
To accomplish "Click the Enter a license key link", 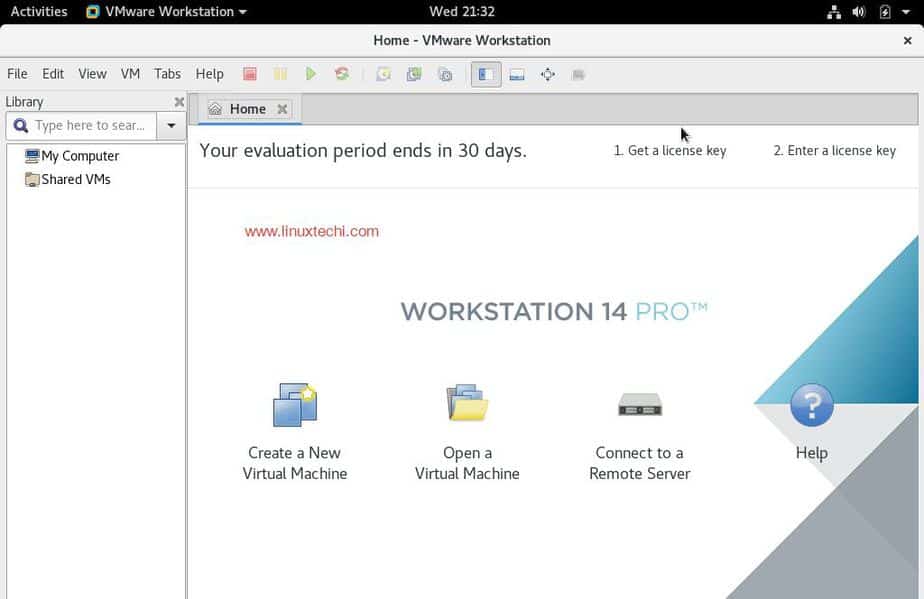I will 834,151.
